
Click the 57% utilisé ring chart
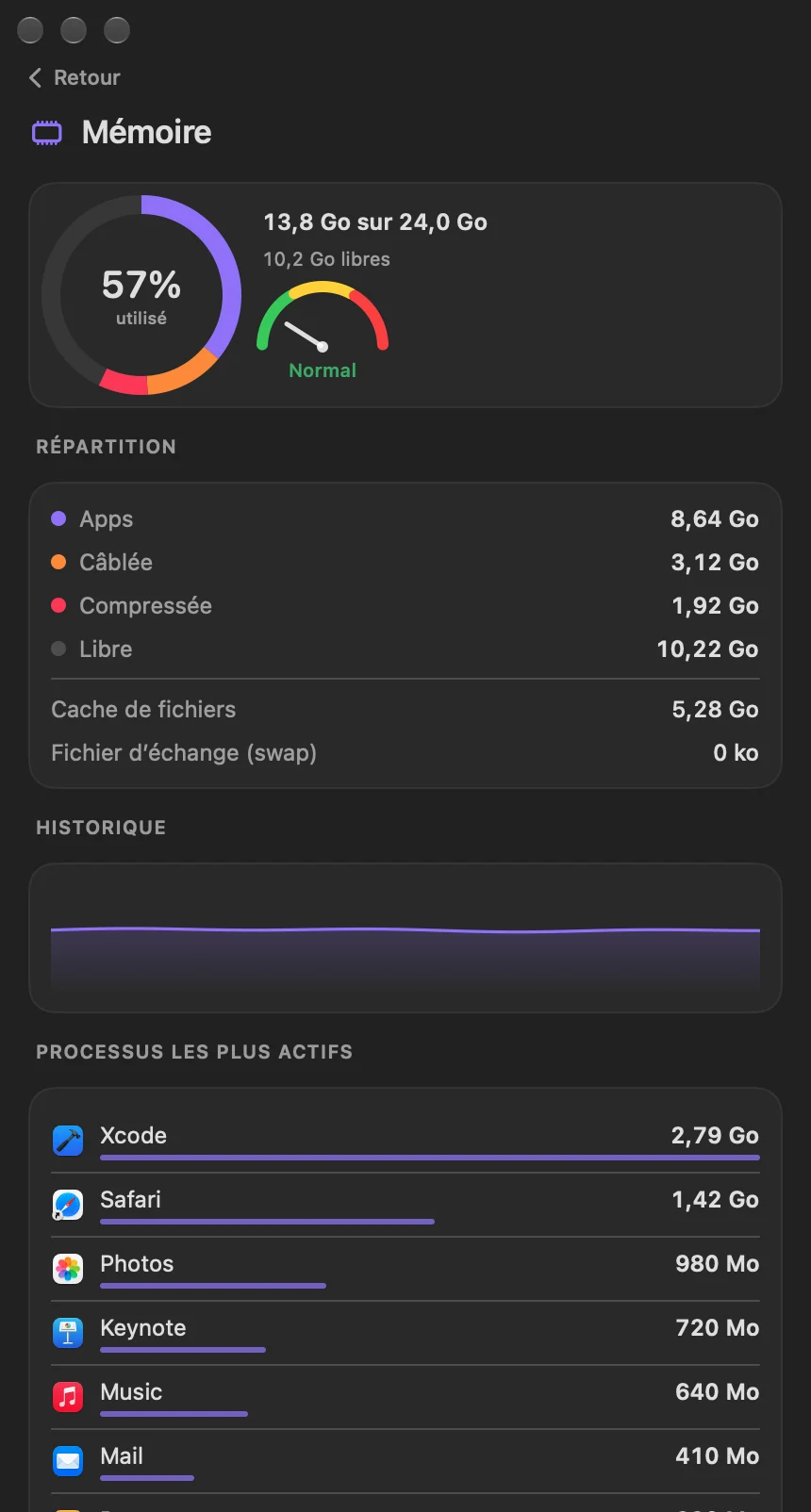pyautogui.click(x=141, y=295)
